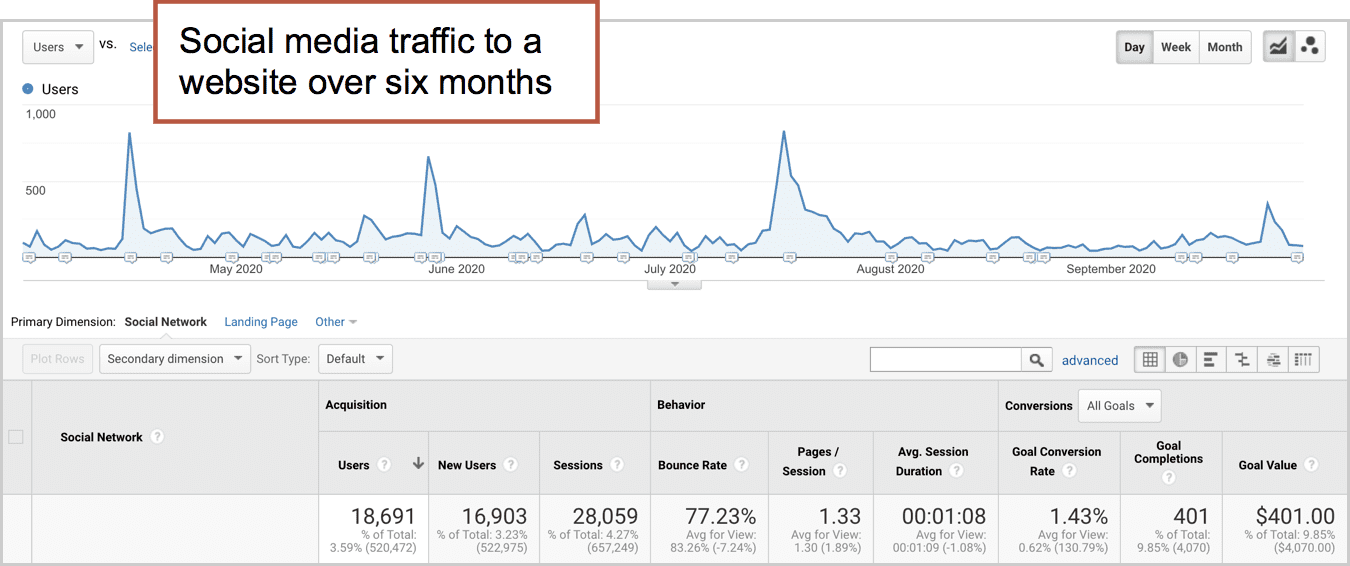Click the May 2020 axis label
Screen dimensions: 1350x566
point(236,269)
